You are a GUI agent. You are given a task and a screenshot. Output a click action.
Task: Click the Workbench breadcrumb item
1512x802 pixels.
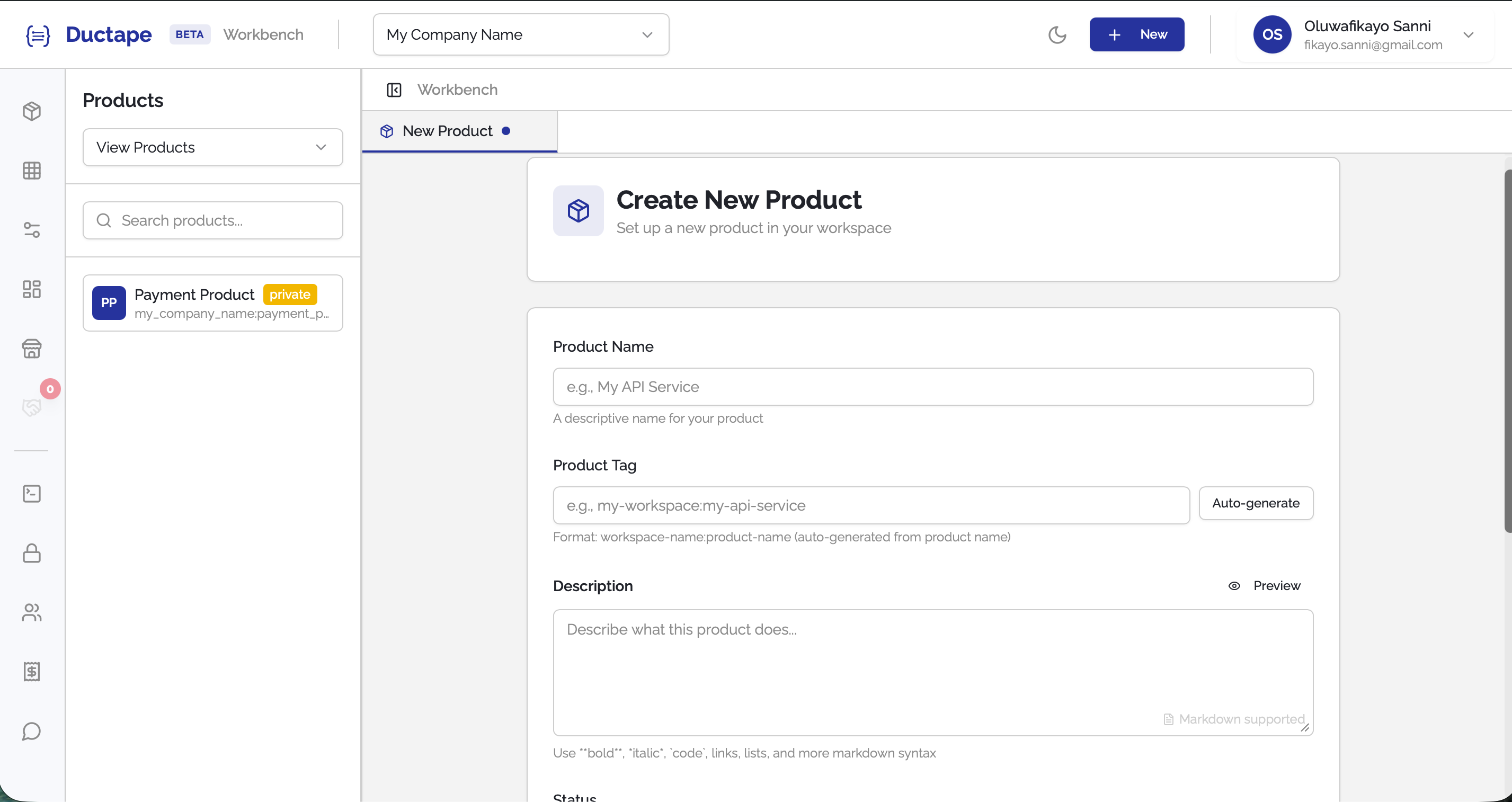click(x=457, y=89)
